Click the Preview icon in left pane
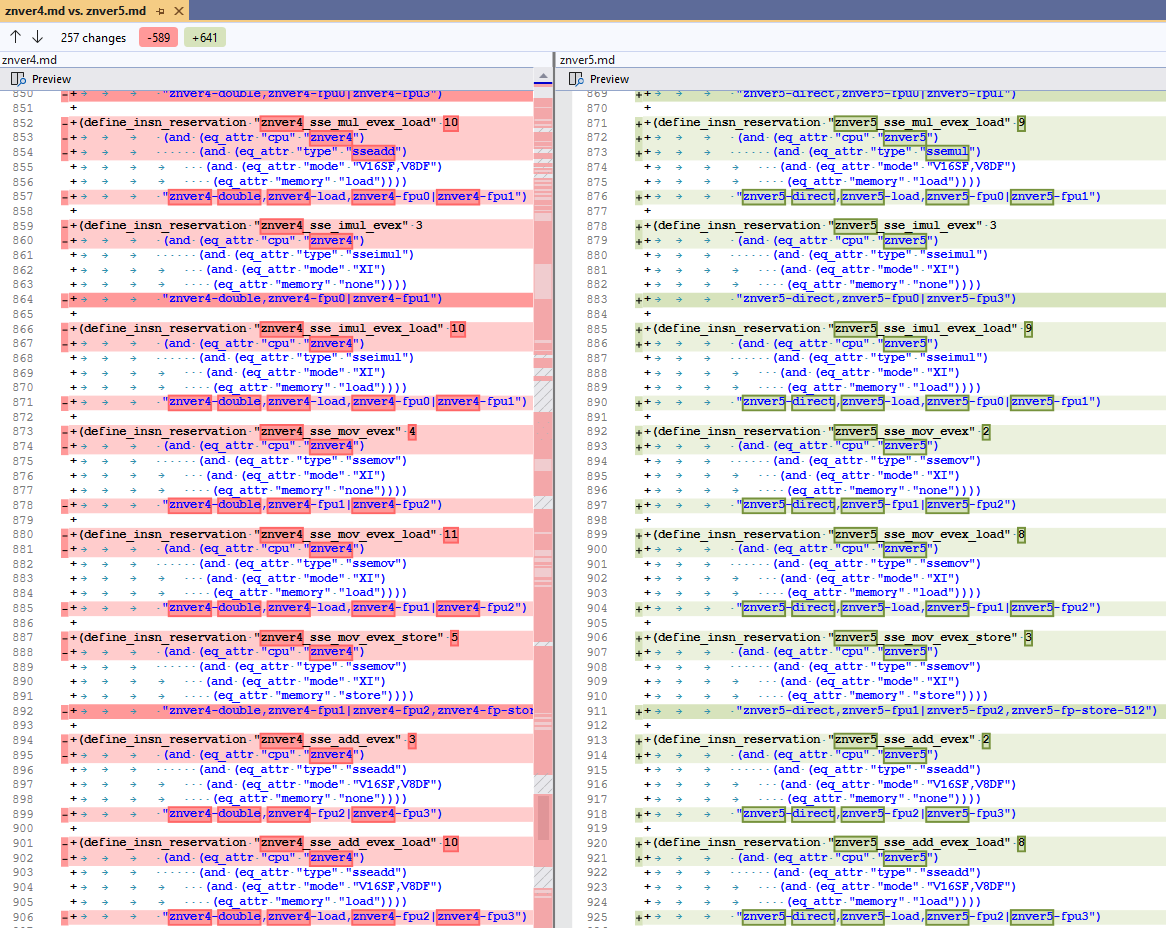This screenshot has width=1166, height=928. (x=18, y=79)
